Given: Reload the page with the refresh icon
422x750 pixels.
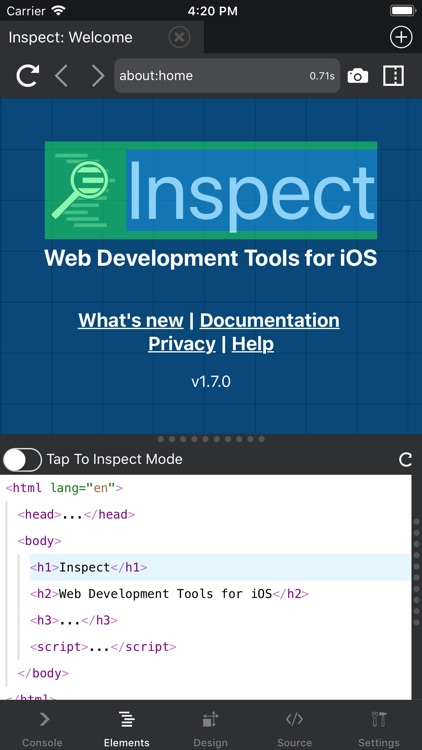Looking at the screenshot, I should coord(28,76).
